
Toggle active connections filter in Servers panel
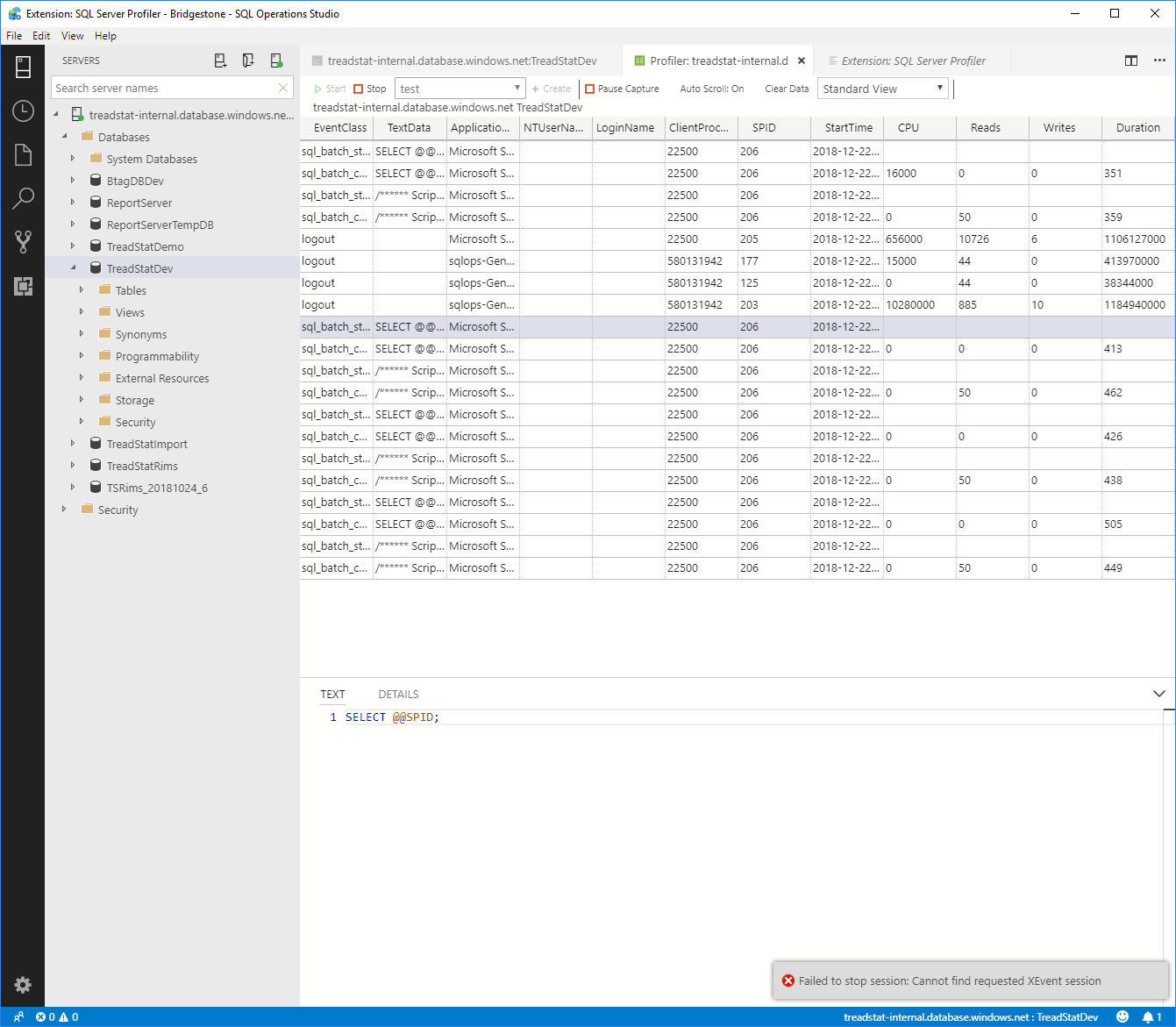pos(277,60)
